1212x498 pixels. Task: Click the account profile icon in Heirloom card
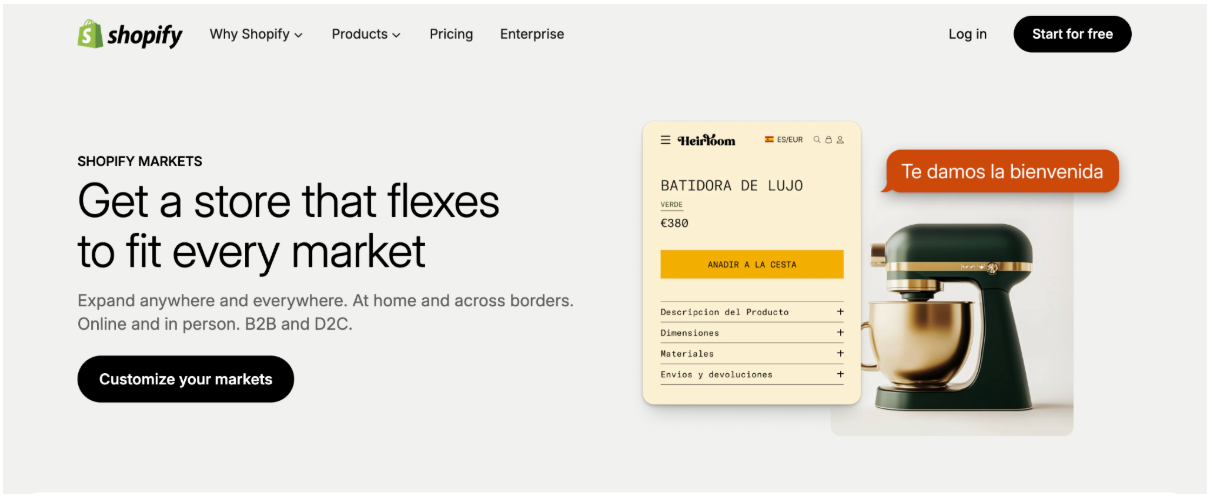(x=840, y=140)
